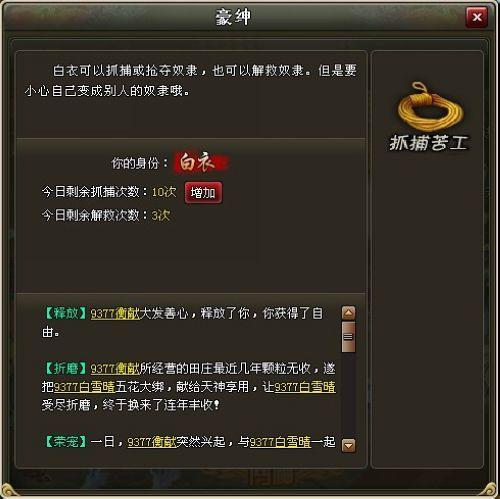
Task: Open 9377白雪晴 link before 五花大绑
Action: [84, 387]
